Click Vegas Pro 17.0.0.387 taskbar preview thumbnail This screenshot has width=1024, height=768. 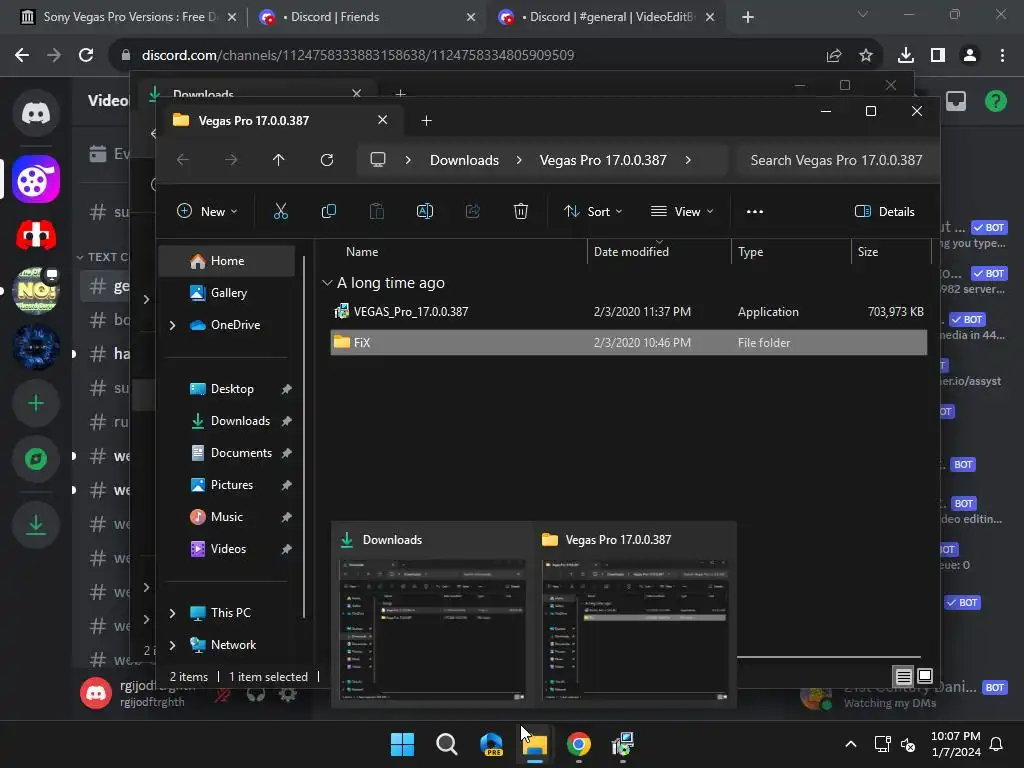pyautogui.click(x=635, y=615)
